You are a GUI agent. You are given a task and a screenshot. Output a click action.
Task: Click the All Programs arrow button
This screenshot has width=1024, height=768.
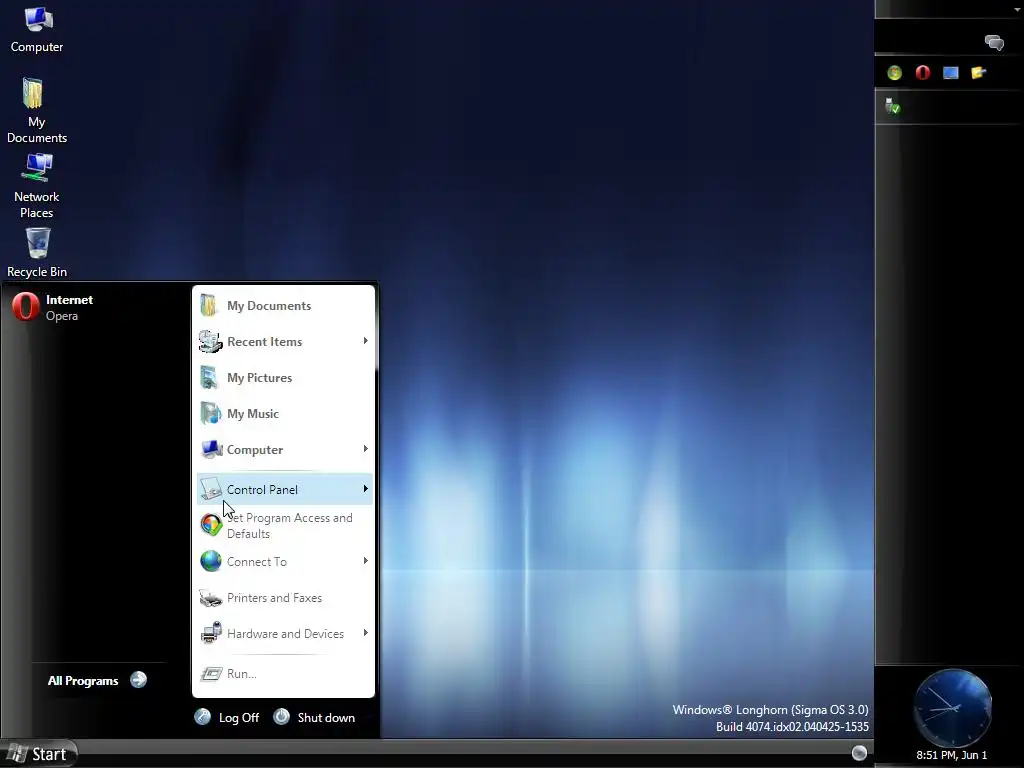[x=138, y=680]
